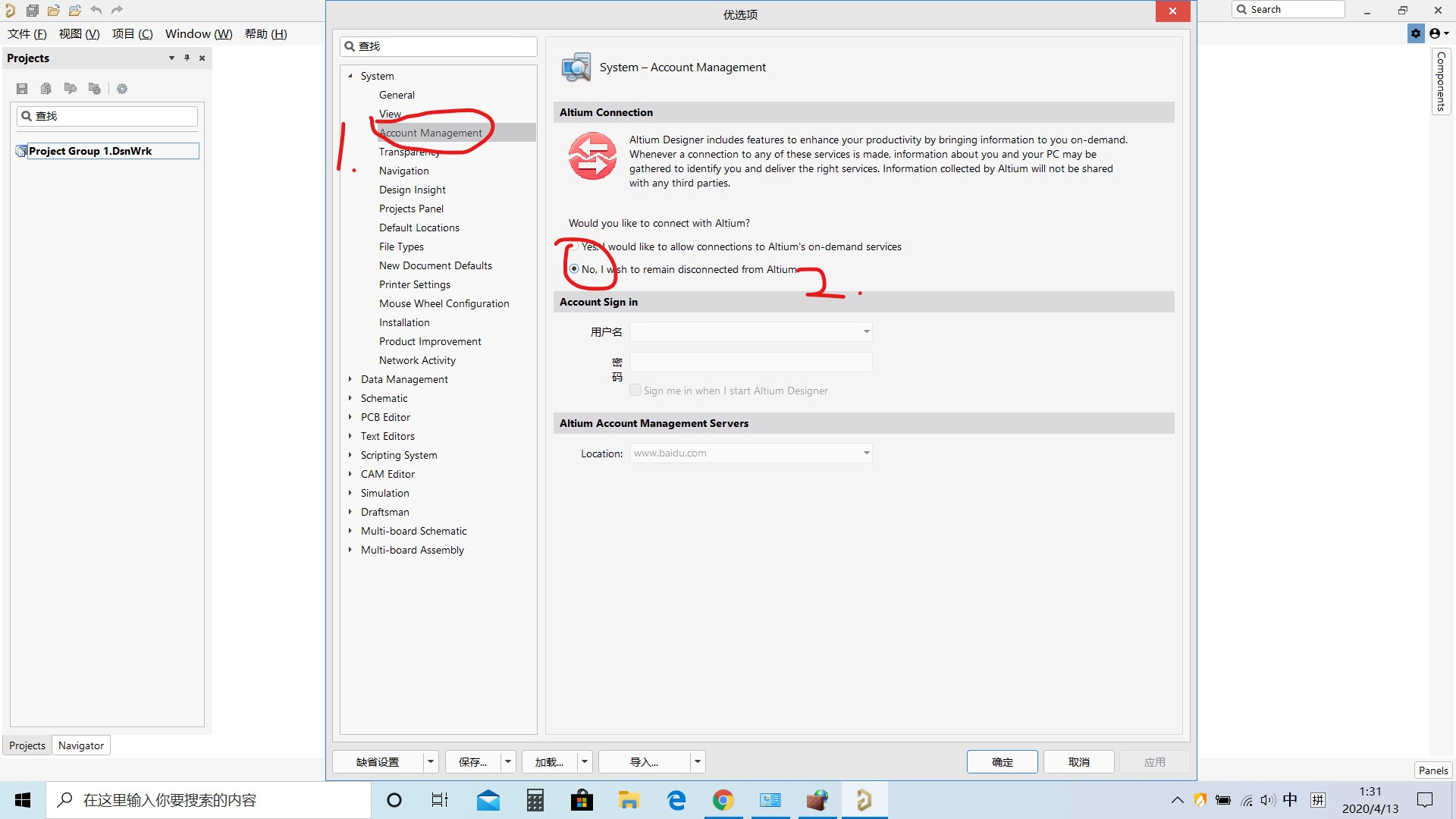Open 项目 (C) menu
Screen dimensions: 1456x819
[133, 33]
